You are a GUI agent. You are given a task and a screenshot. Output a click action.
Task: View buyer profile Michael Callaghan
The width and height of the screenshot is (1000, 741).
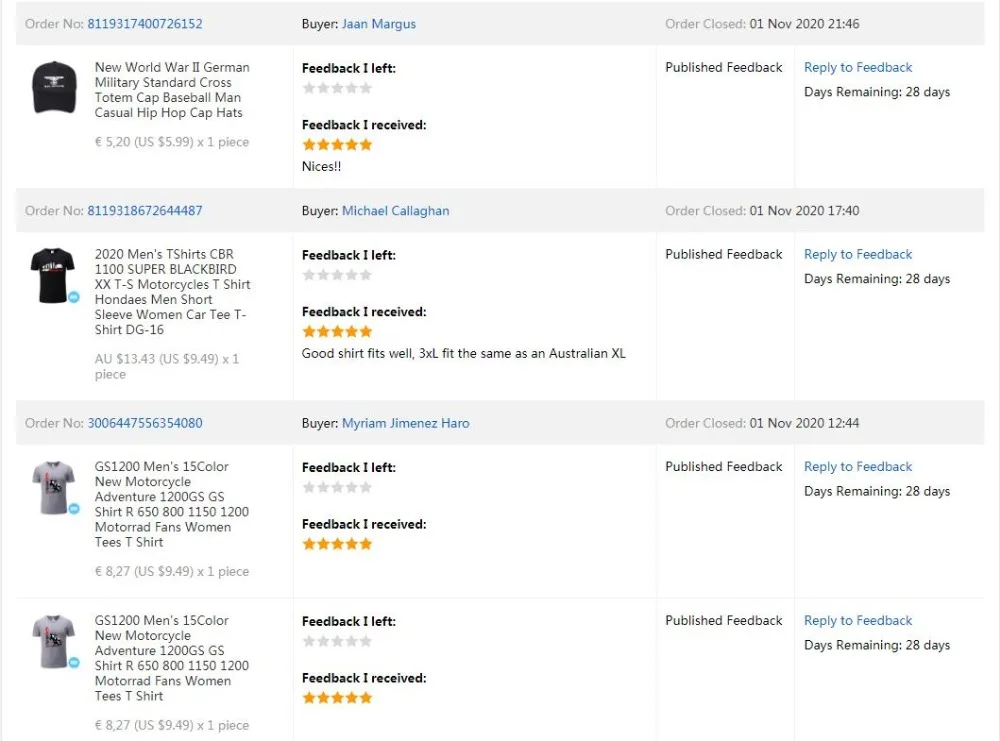coord(395,211)
